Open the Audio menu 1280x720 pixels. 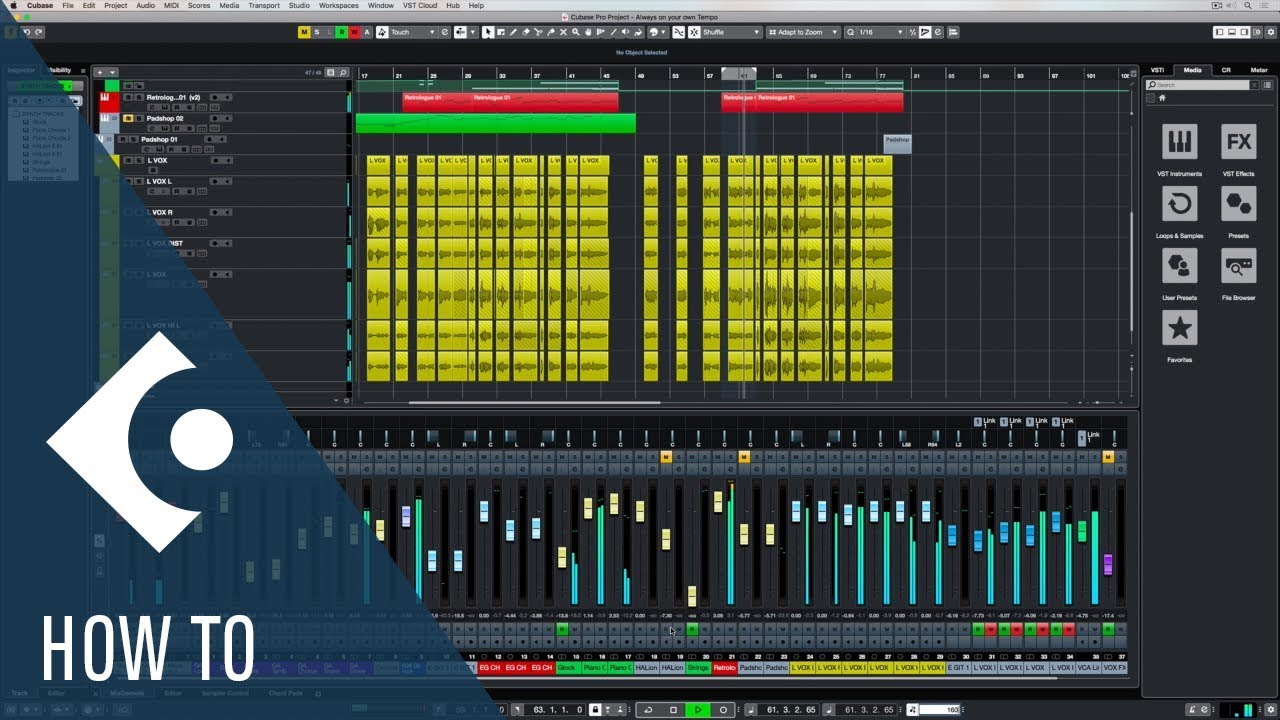tap(145, 5)
